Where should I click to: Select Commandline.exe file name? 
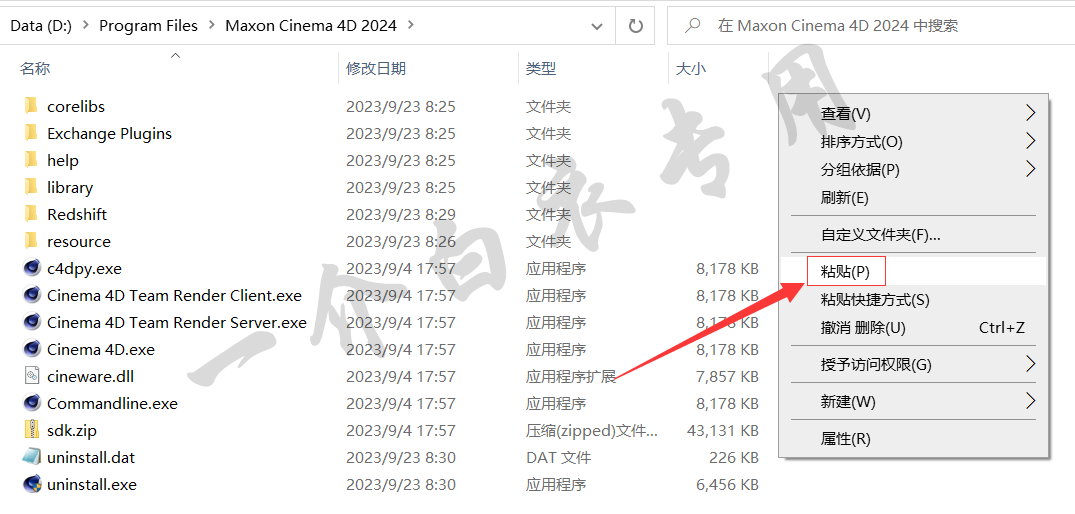[x=112, y=403]
